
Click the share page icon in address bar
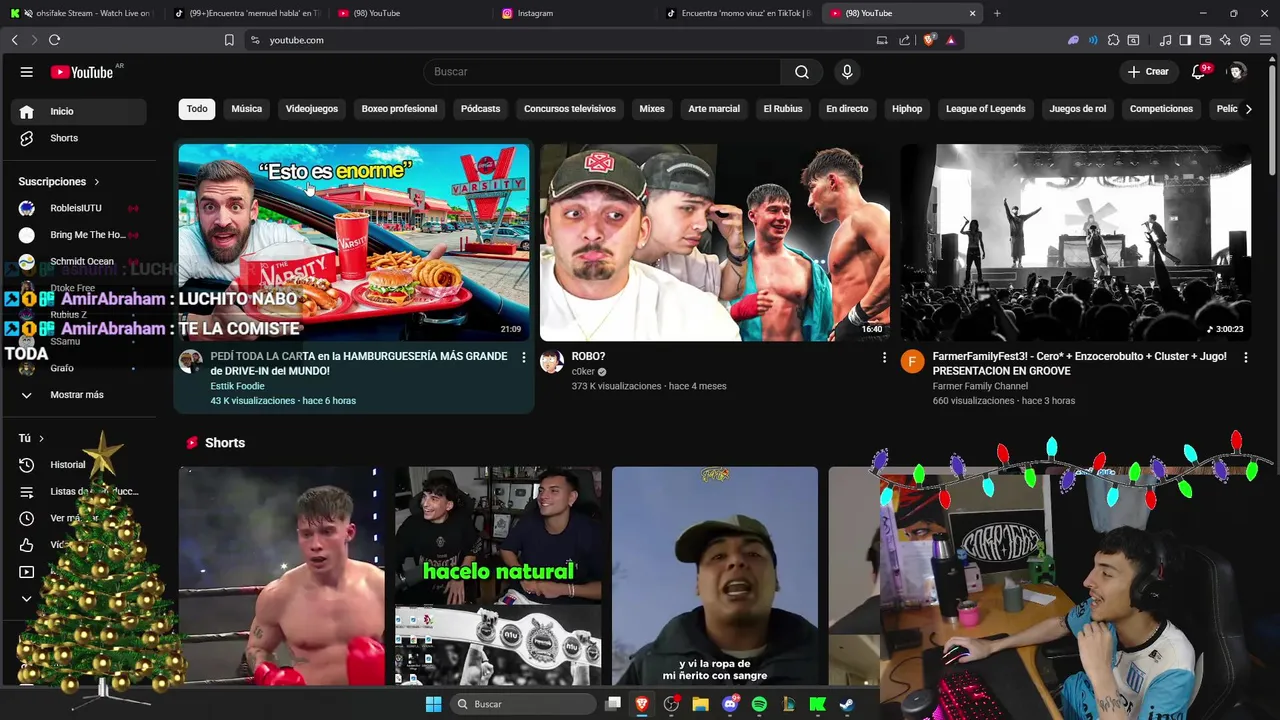point(905,40)
